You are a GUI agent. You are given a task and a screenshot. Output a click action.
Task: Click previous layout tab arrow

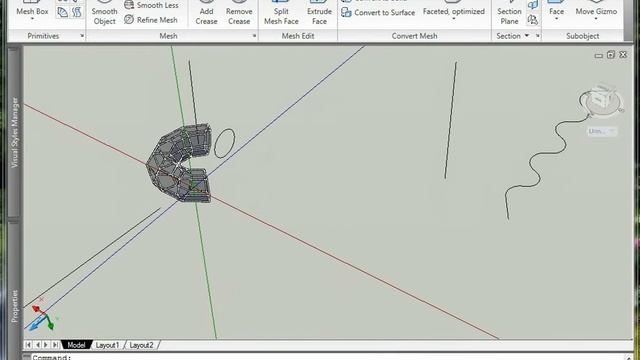(x=38, y=345)
